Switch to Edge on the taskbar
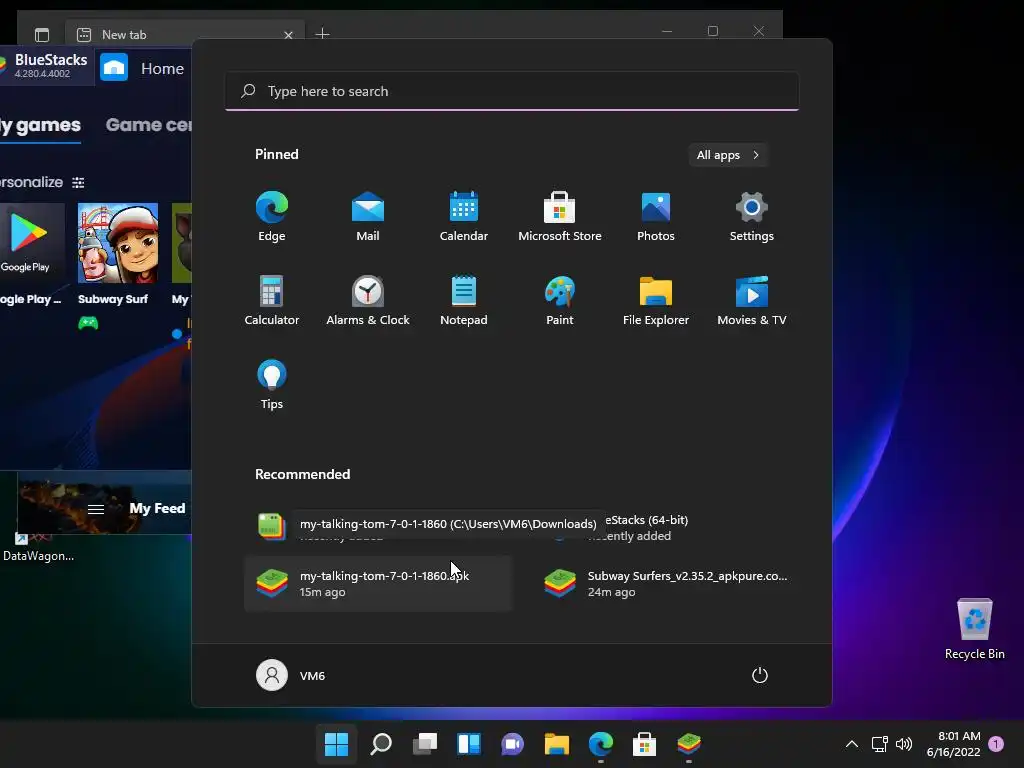 pos(601,744)
